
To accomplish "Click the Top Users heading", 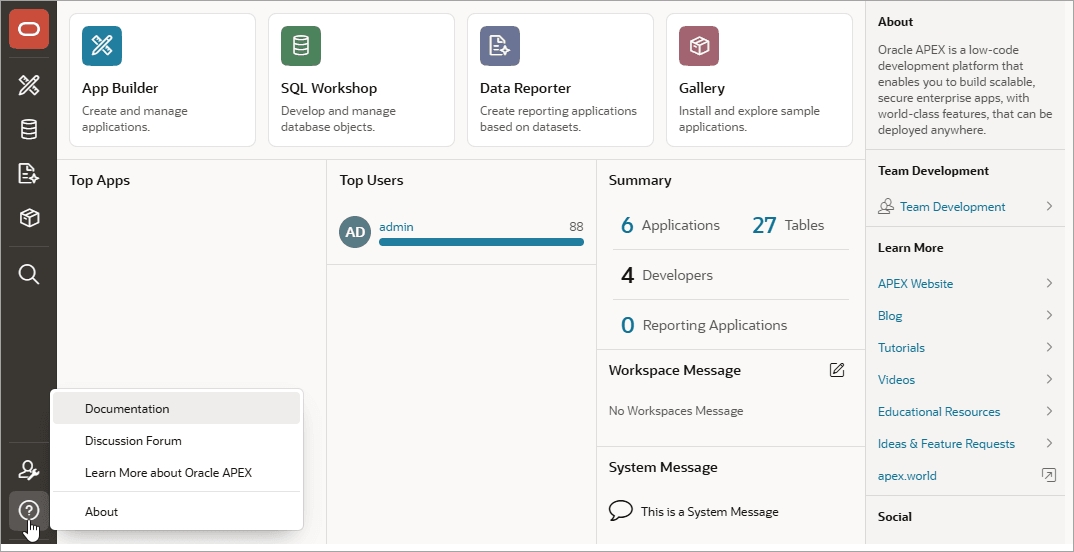I will [371, 180].
